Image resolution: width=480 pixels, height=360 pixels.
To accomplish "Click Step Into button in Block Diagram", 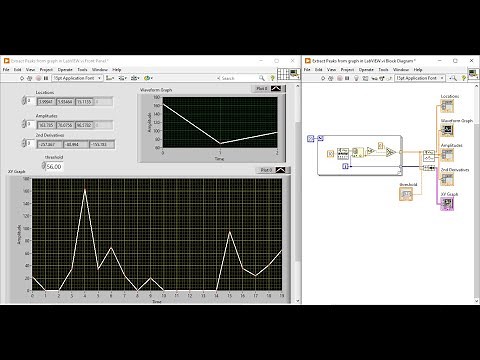I will (374, 78).
